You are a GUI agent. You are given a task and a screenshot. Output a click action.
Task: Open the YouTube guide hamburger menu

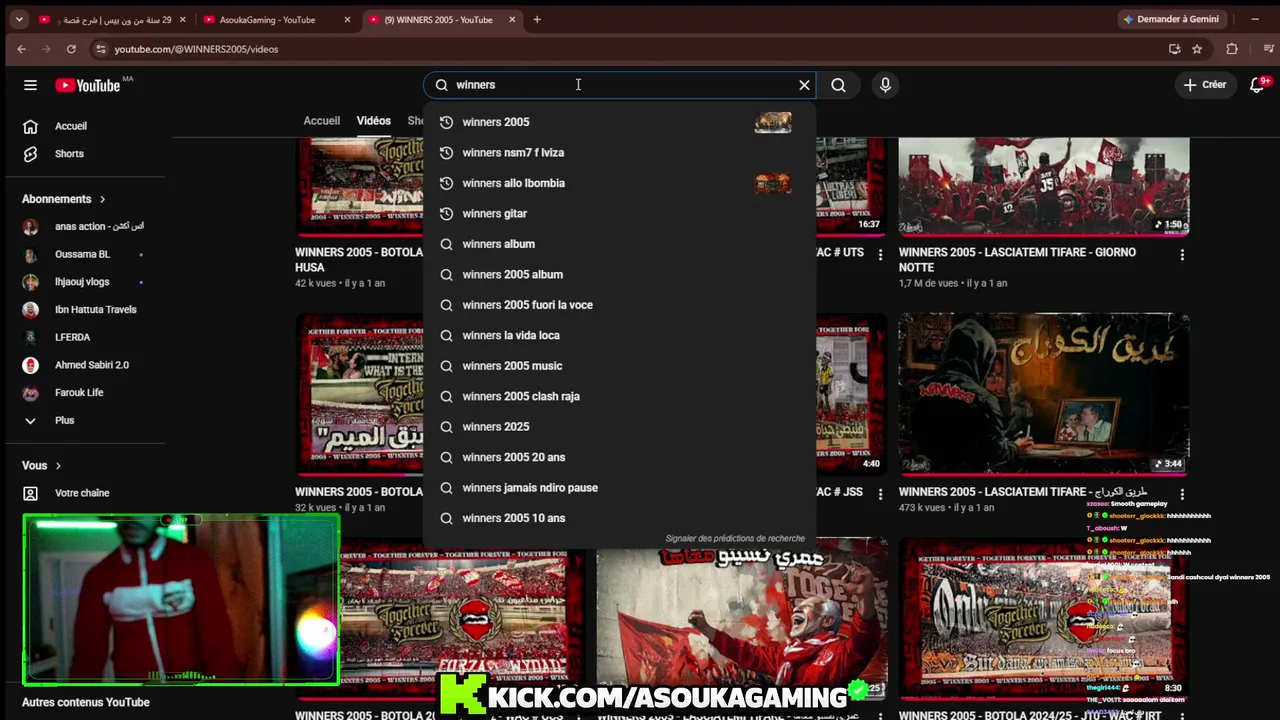30,85
